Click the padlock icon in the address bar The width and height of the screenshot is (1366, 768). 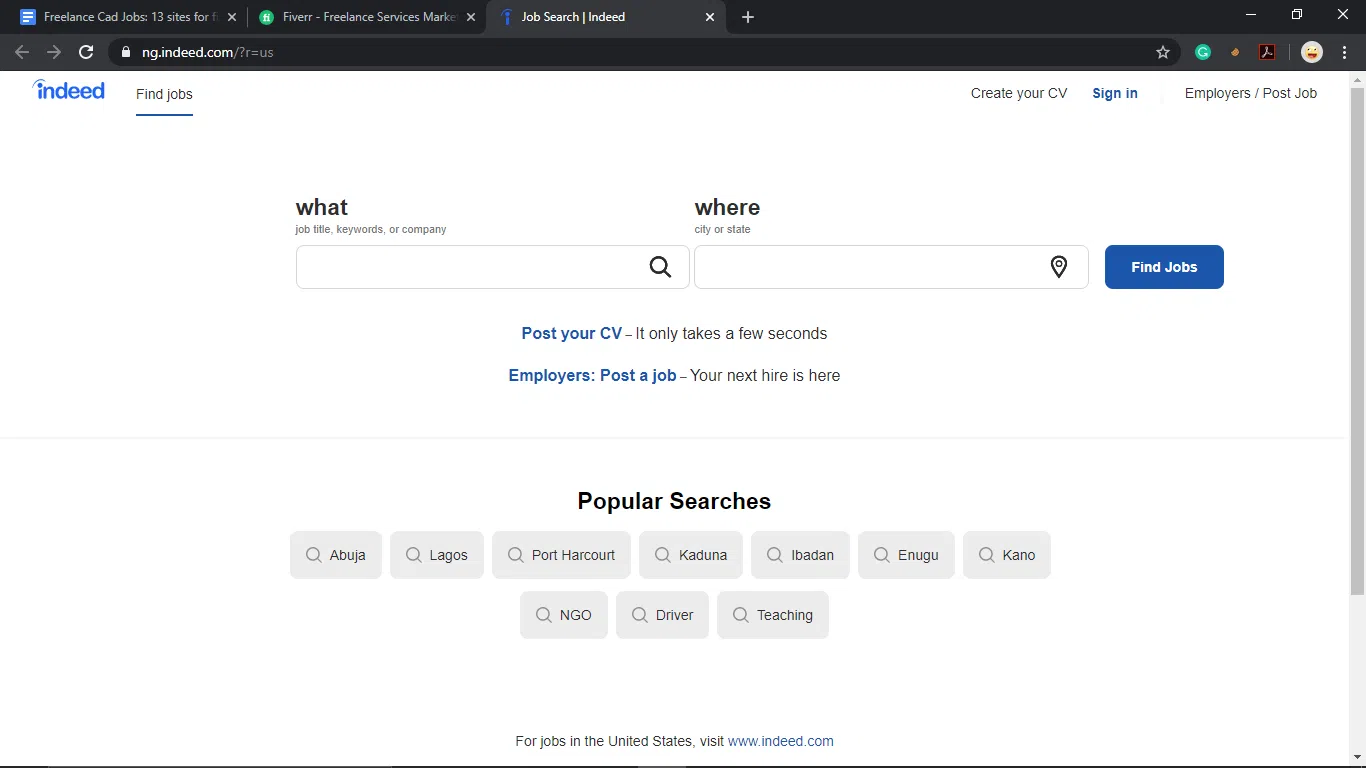pos(126,52)
